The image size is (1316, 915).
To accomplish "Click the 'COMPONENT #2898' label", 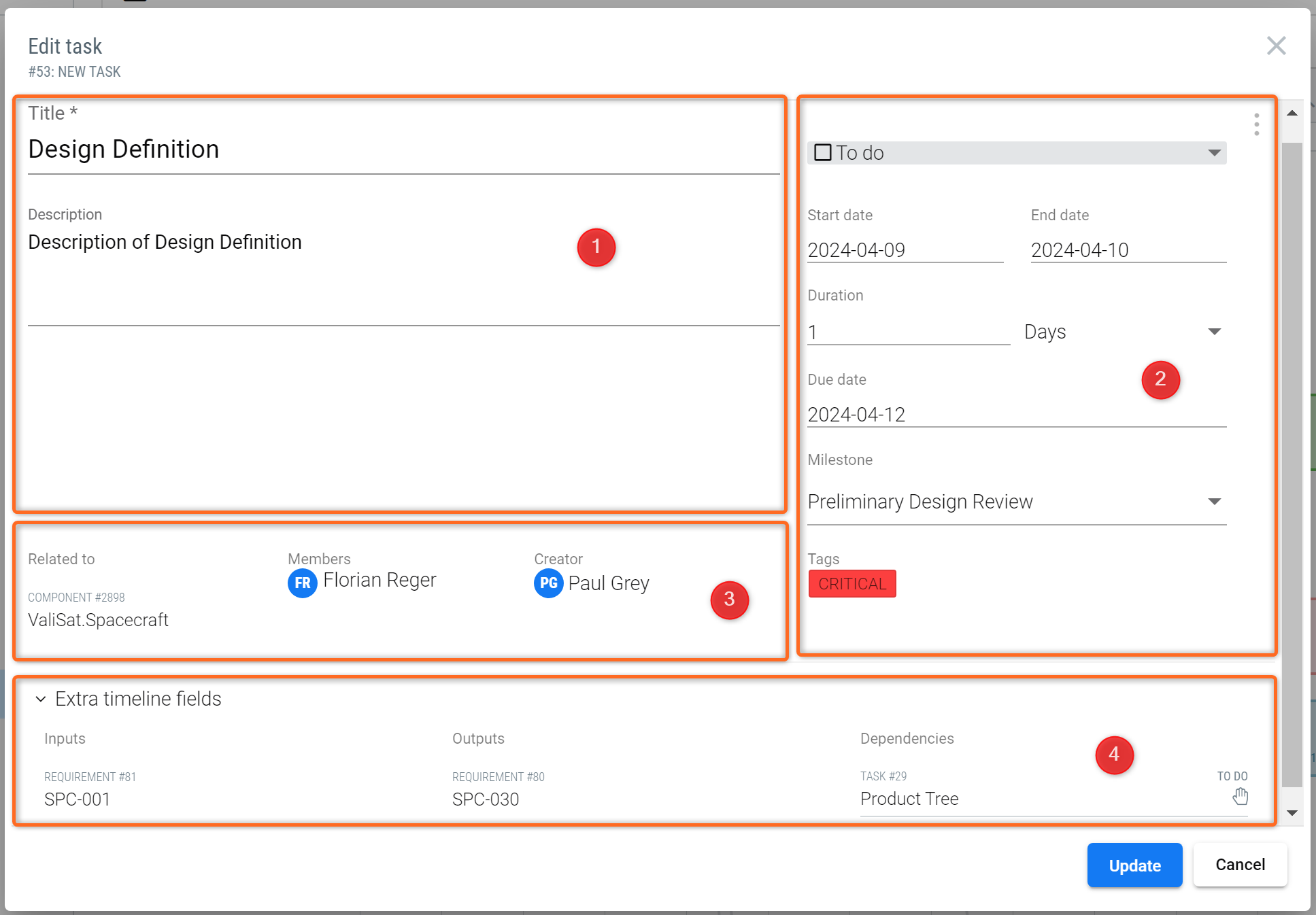I will click(x=76, y=598).
